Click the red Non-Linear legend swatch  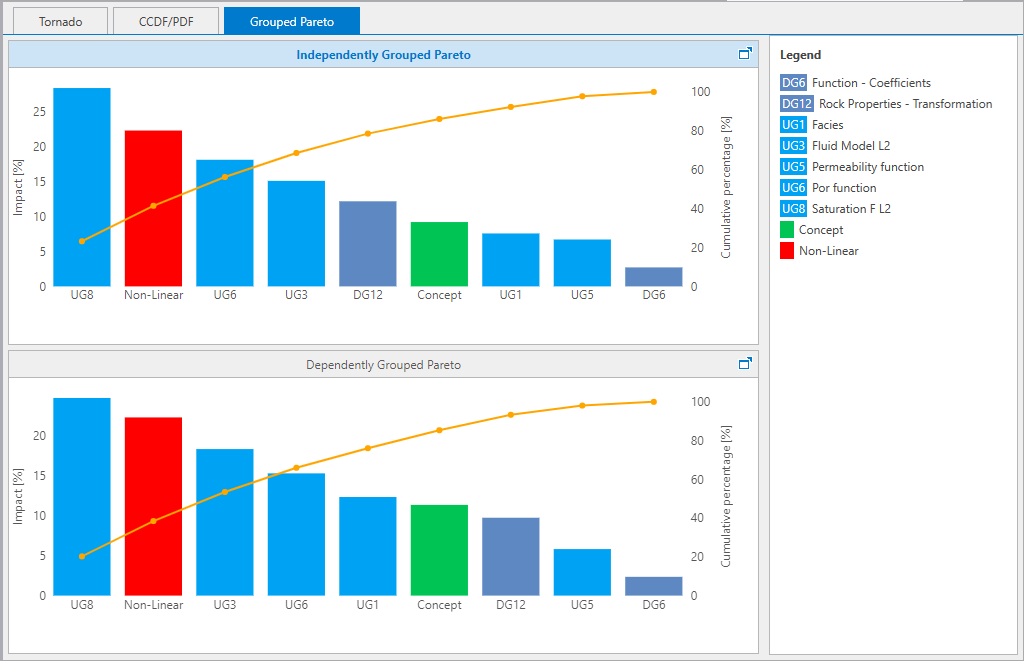[x=787, y=251]
